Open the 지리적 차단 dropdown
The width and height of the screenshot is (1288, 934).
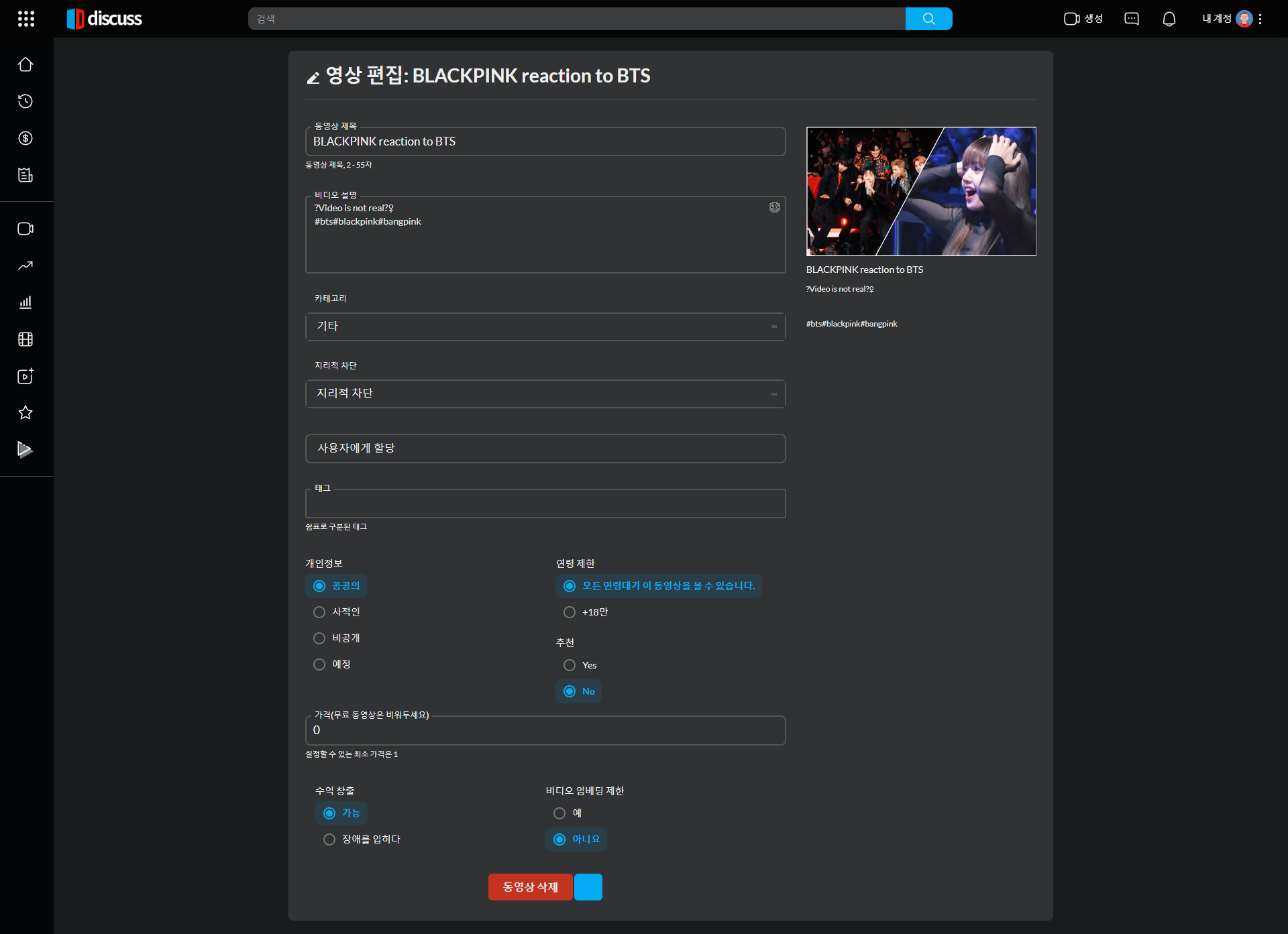545,394
